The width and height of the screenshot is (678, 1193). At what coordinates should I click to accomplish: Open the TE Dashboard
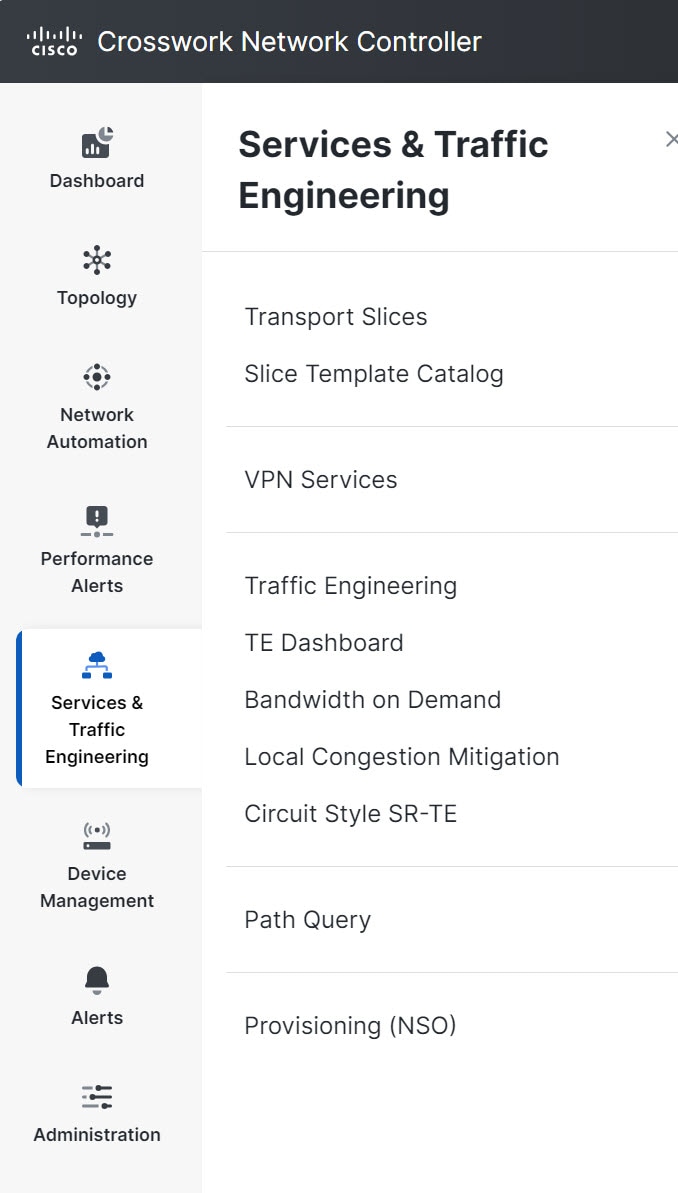pos(324,643)
